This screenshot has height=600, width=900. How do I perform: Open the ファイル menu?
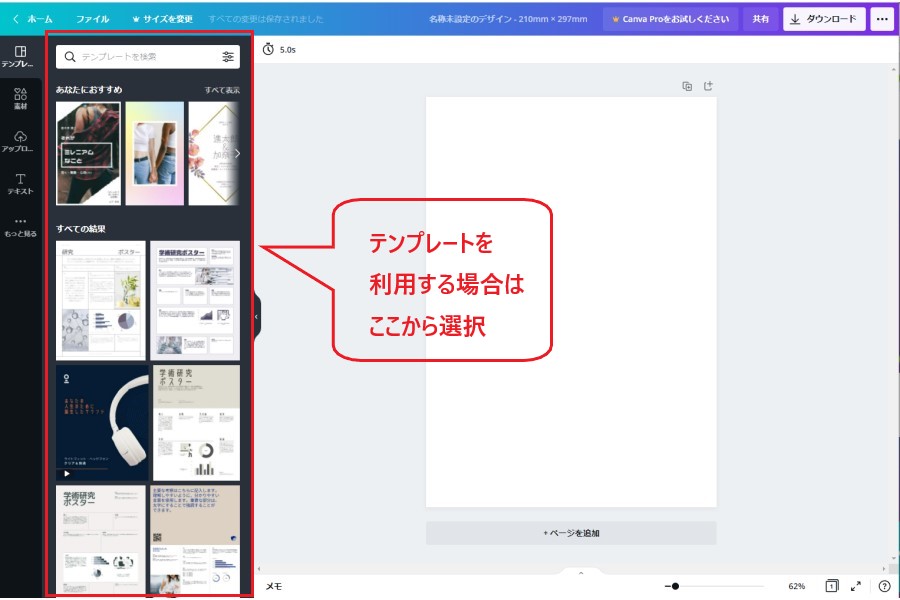93,19
